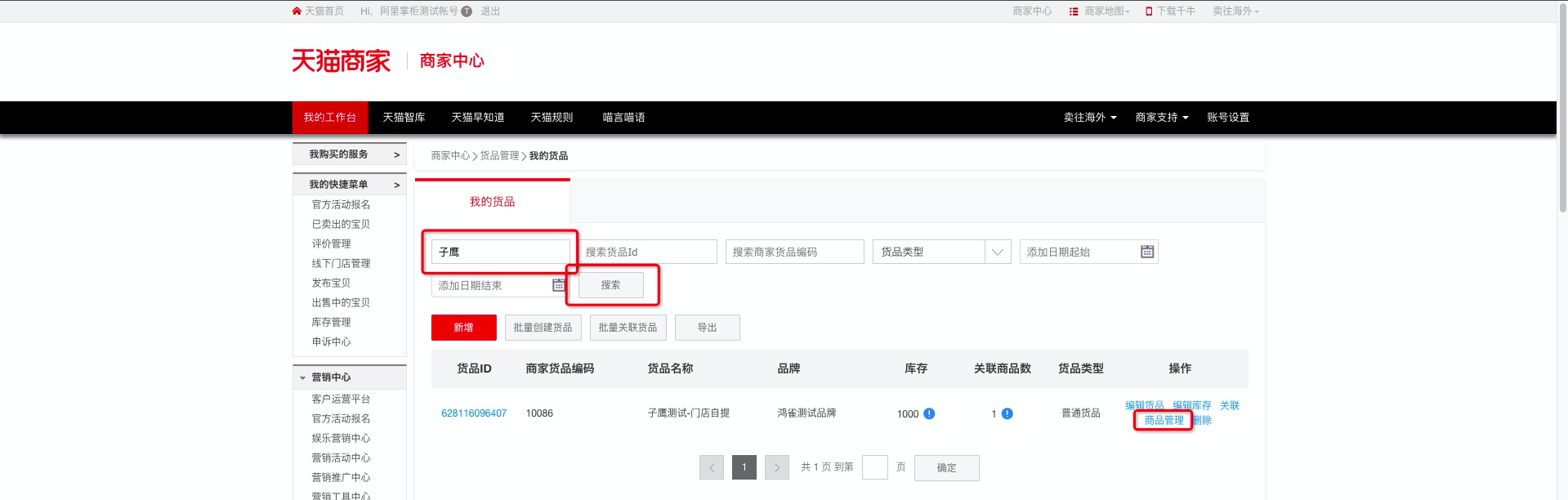The height and width of the screenshot is (500, 1568).
Task: Click 批量创建货品 button
Action: pos(543,328)
